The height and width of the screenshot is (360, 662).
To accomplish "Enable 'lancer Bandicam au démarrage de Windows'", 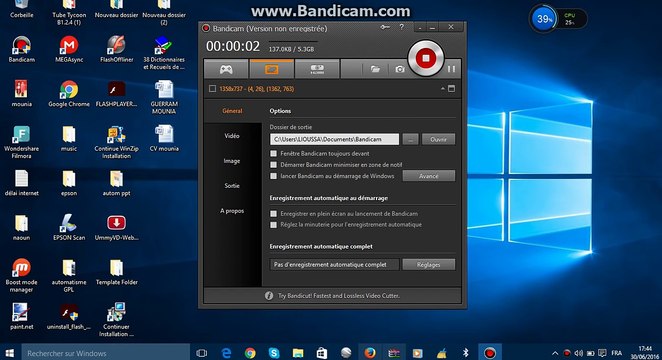I will (x=274, y=176).
